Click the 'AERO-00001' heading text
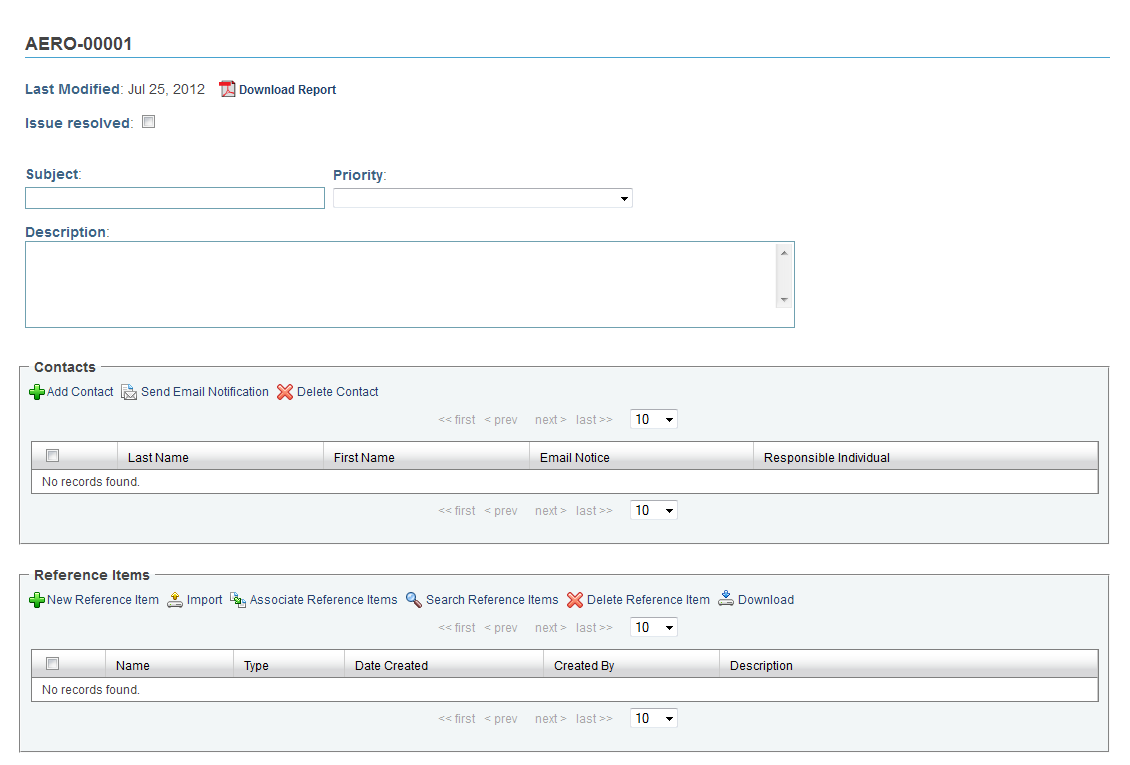 point(79,44)
